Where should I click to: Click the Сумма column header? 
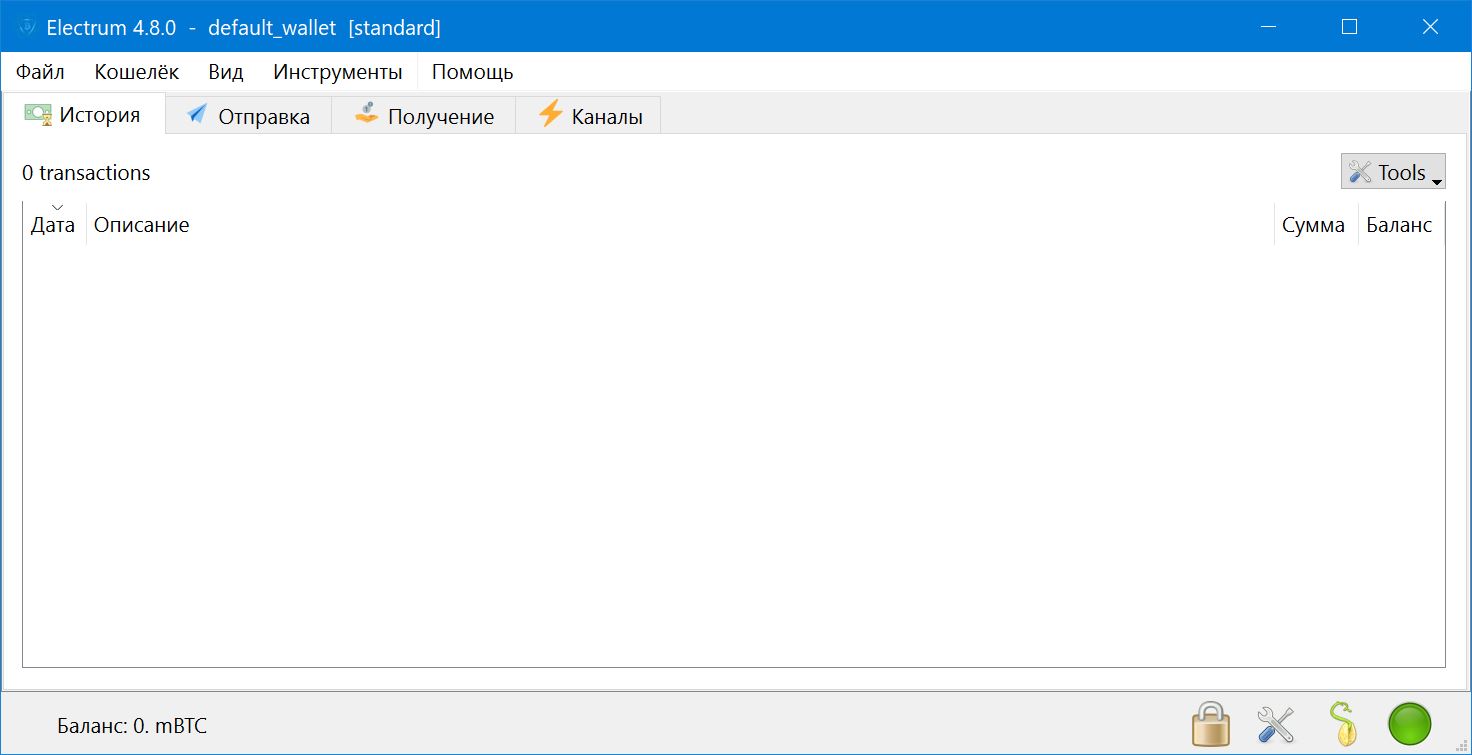[x=1314, y=225]
